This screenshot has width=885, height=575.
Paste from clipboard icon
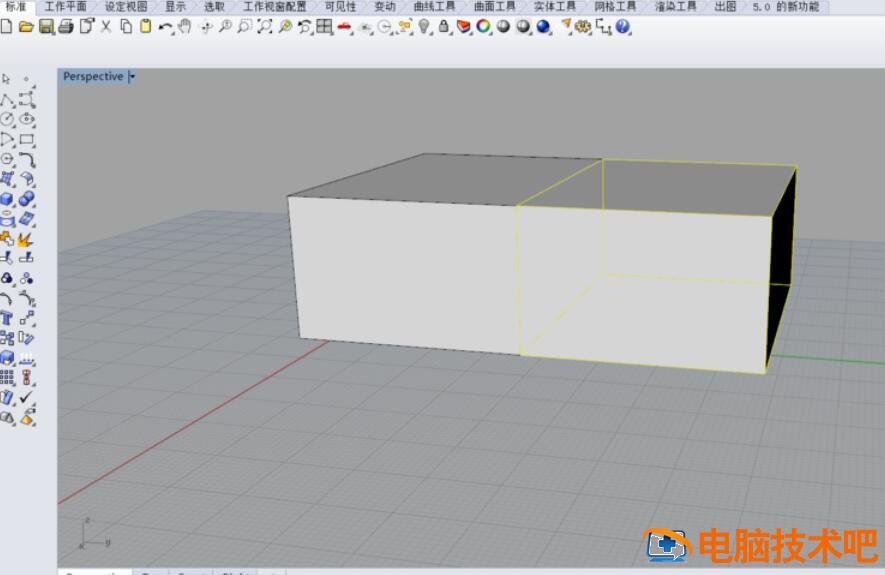[146, 27]
